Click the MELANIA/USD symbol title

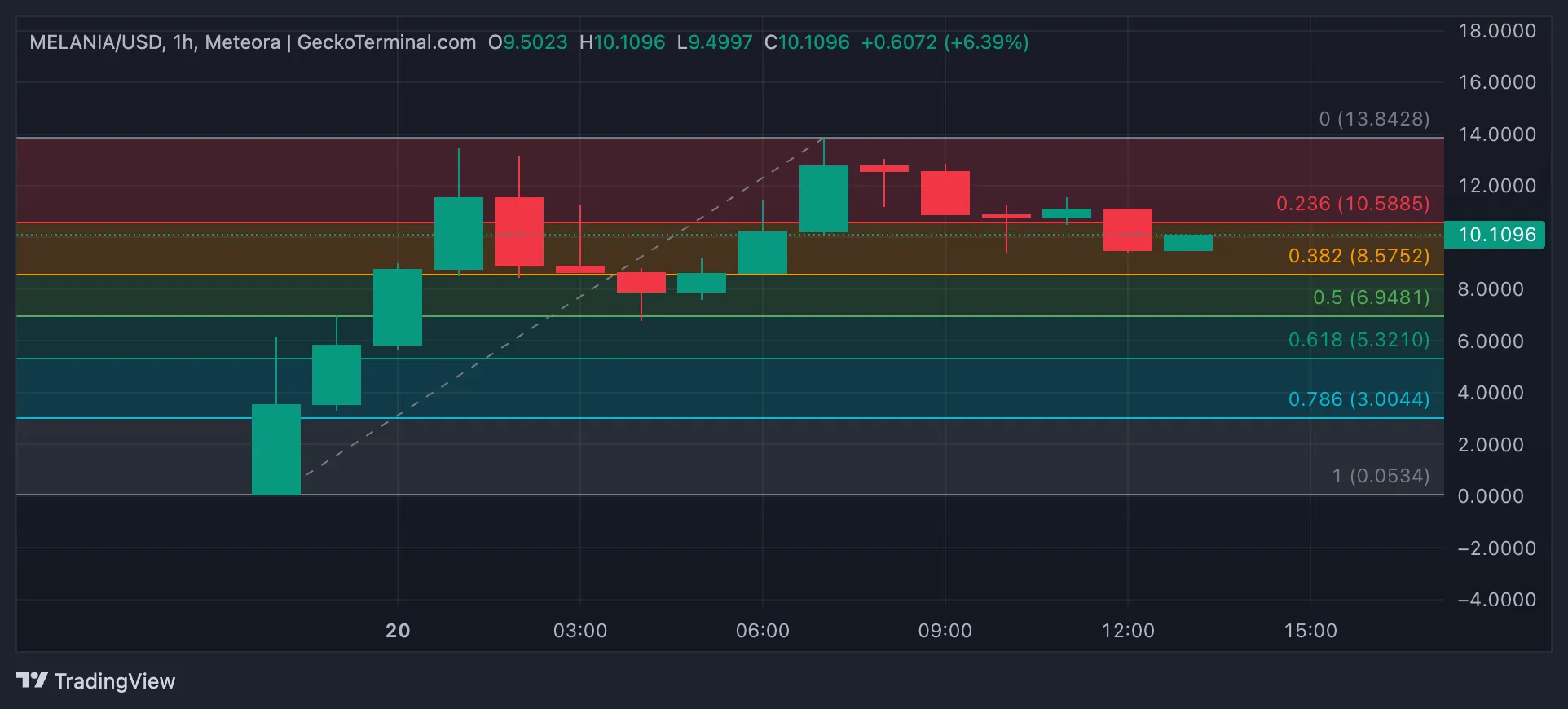pos(97,42)
